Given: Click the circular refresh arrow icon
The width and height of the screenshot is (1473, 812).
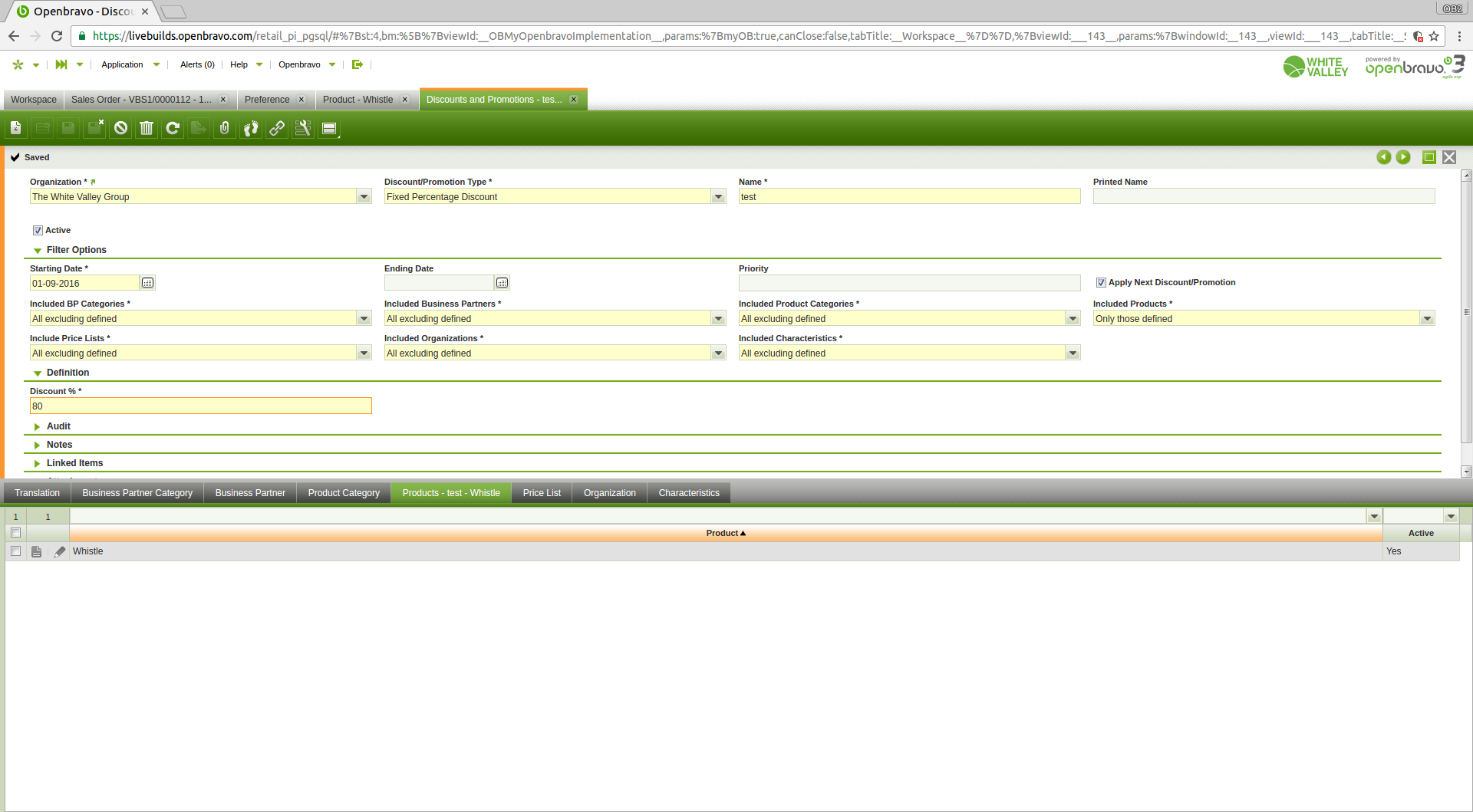Looking at the screenshot, I should click(x=173, y=128).
